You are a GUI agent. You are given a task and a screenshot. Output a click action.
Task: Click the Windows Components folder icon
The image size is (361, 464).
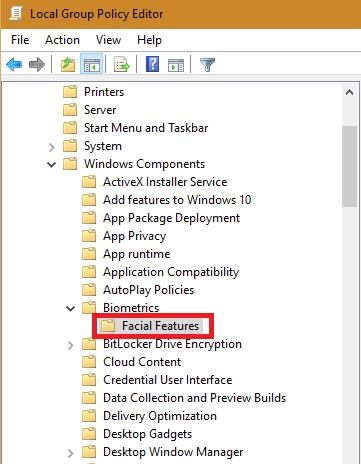(x=70, y=164)
